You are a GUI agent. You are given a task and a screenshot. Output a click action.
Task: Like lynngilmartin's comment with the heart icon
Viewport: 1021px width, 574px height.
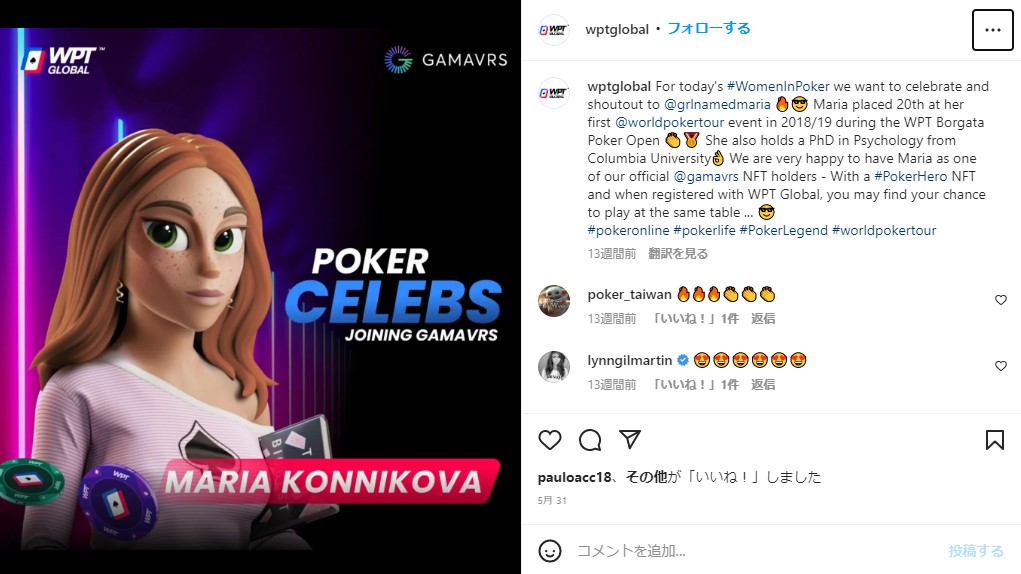coord(1001,366)
